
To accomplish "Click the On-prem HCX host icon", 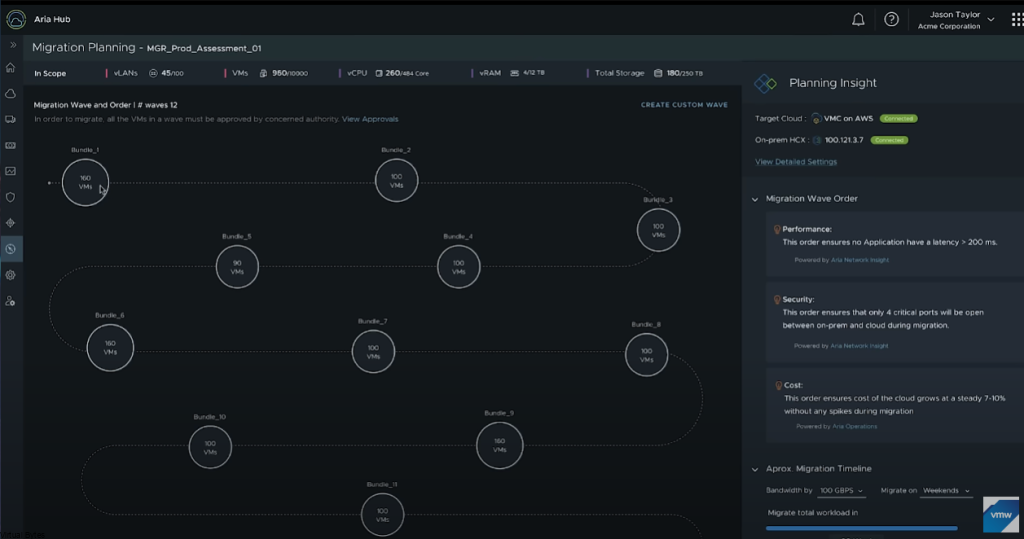I will click(x=816, y=140).
